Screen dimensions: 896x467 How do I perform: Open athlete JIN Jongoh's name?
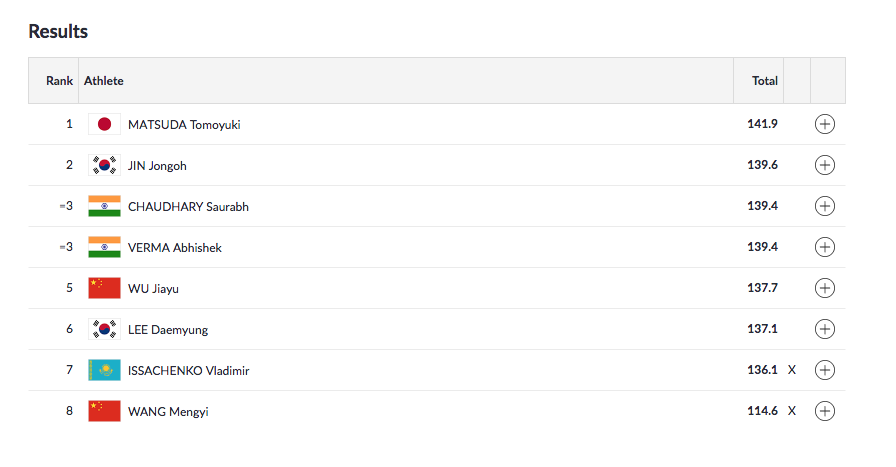(x=157, y=166)
